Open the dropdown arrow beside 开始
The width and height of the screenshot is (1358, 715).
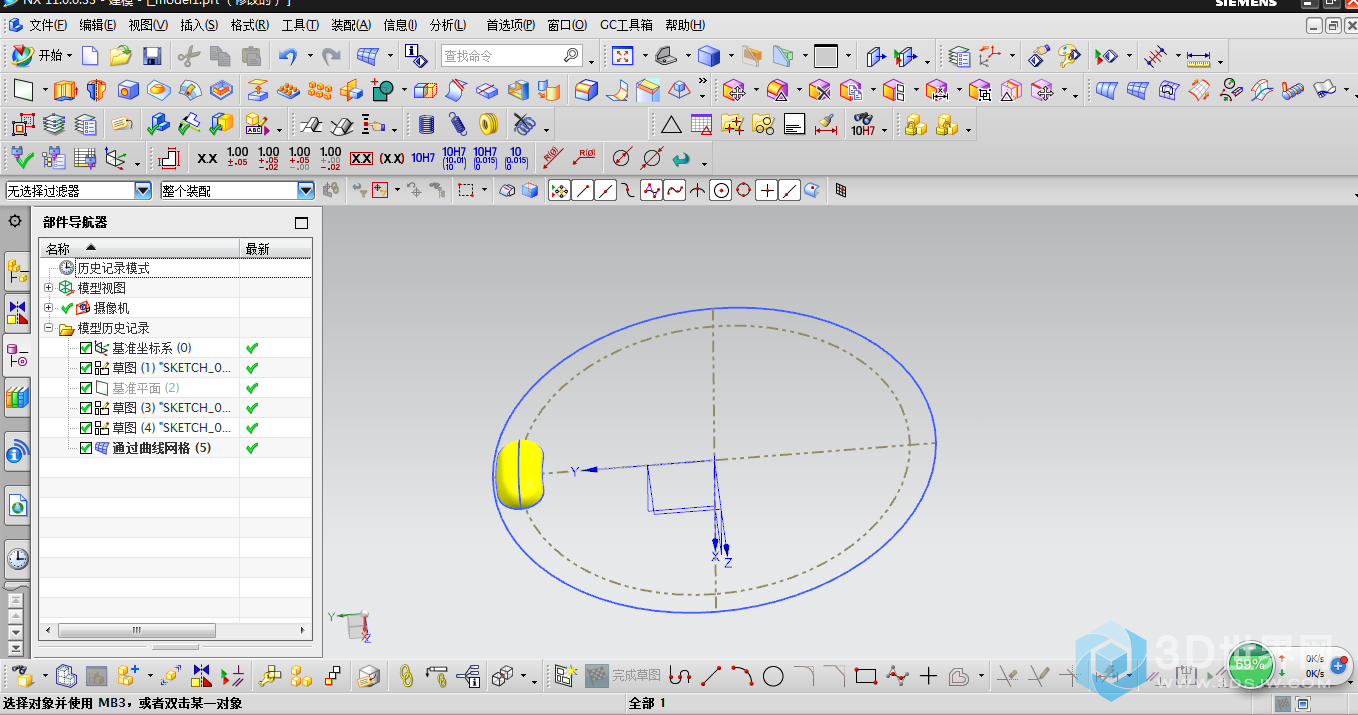69,57
